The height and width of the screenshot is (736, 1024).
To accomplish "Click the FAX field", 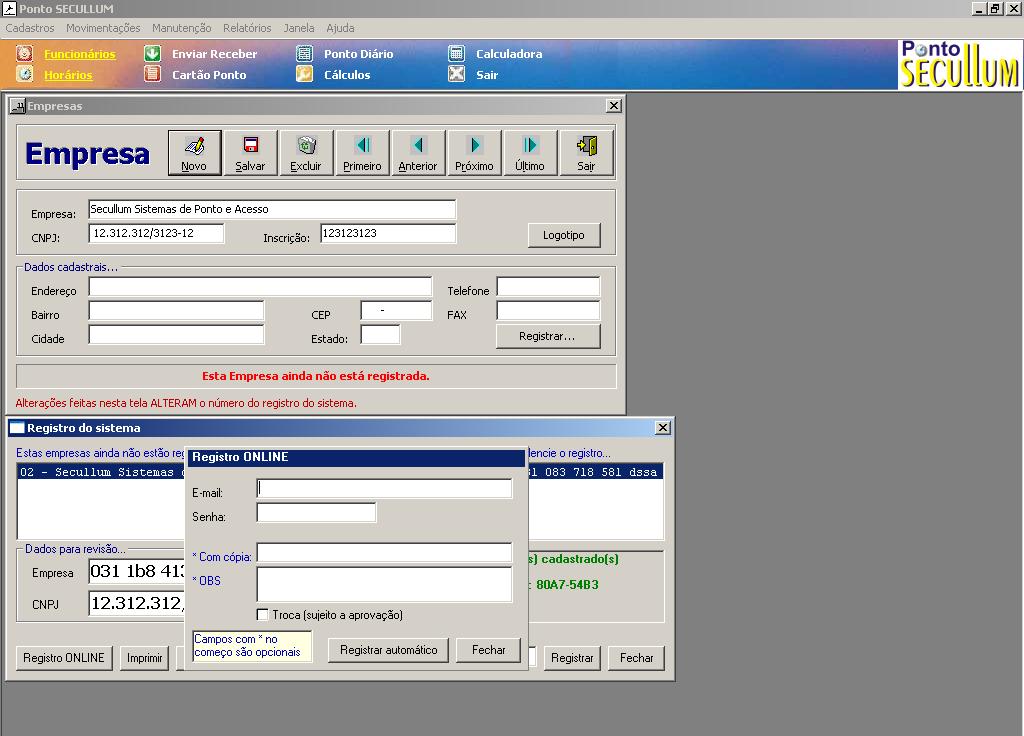I will click(x=548, y=310).
